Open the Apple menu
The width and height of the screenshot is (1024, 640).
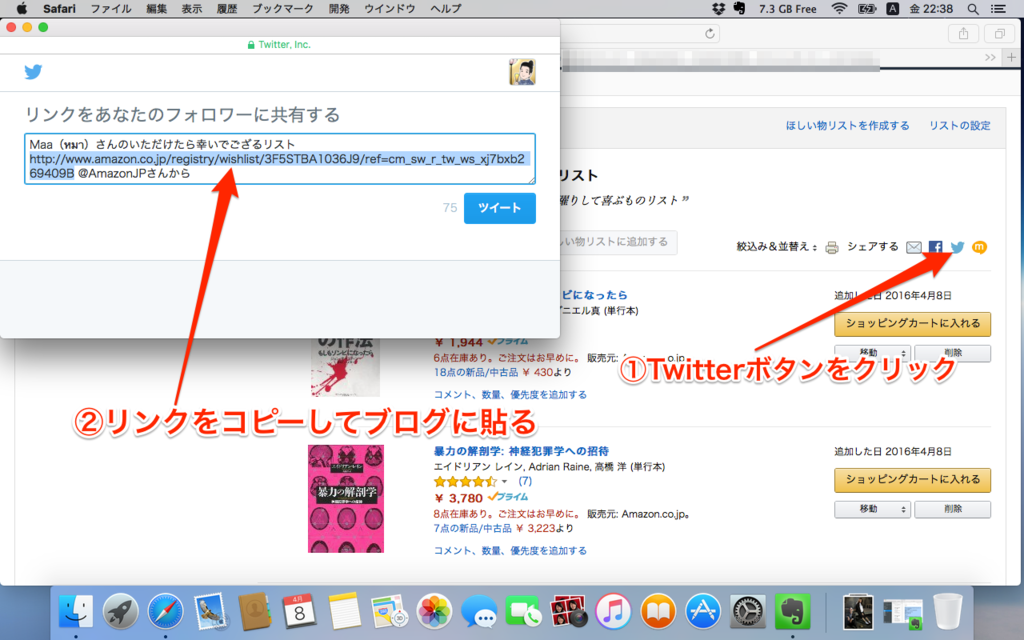tap(21, 8)
